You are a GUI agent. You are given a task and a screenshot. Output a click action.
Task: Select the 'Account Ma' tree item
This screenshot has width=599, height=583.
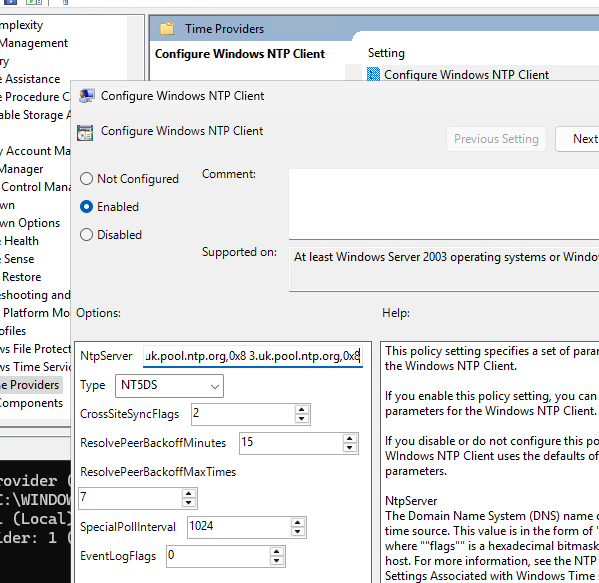point(36,151)
